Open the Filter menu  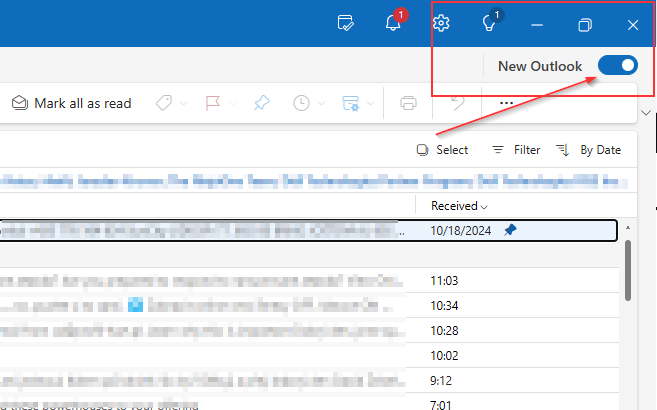tap(516, 150)
